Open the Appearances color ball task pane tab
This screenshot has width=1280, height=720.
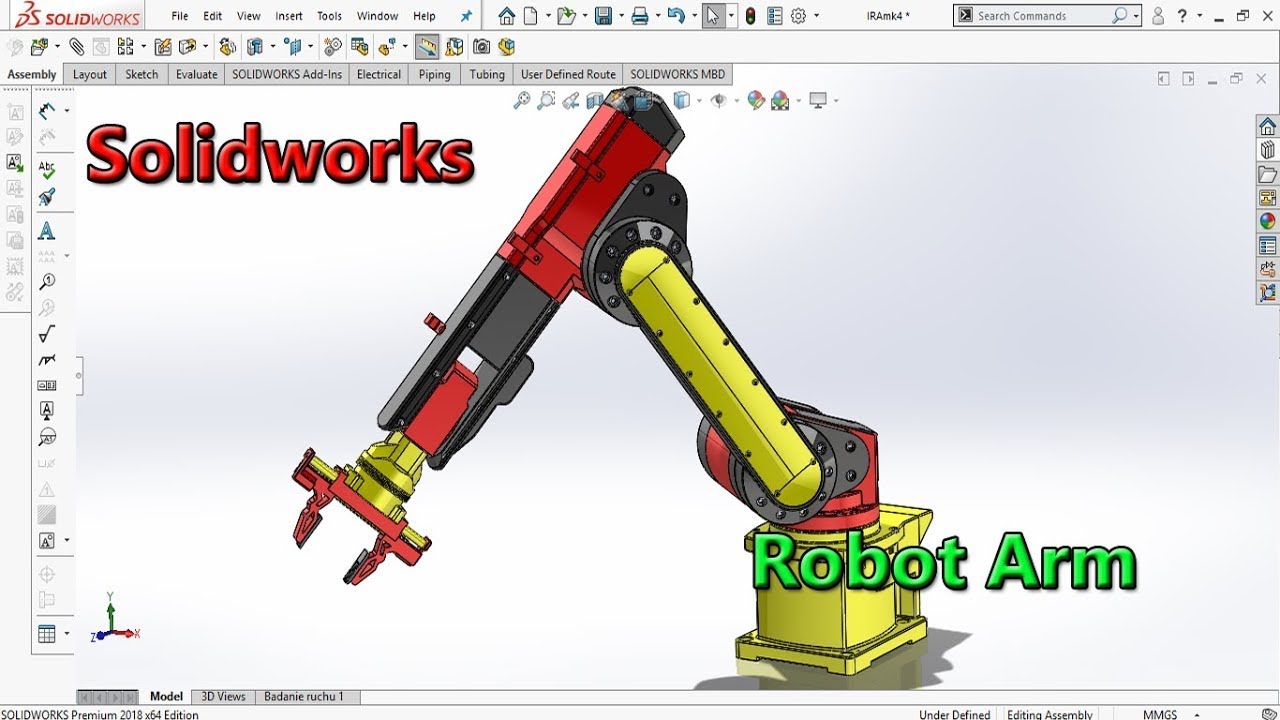tap(1268, 221)
